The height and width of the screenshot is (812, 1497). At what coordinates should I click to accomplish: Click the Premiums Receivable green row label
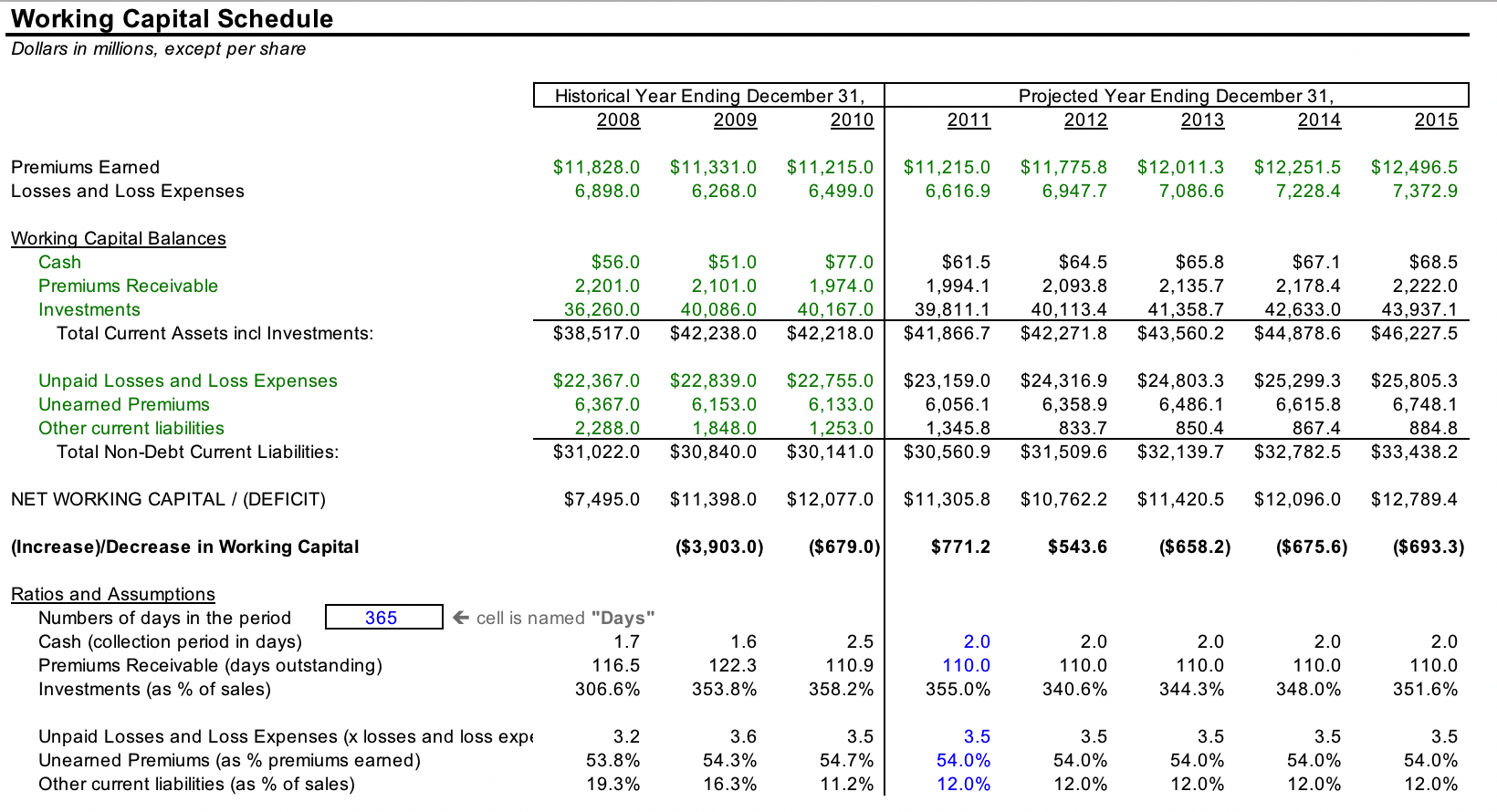(x=128, y=286)
